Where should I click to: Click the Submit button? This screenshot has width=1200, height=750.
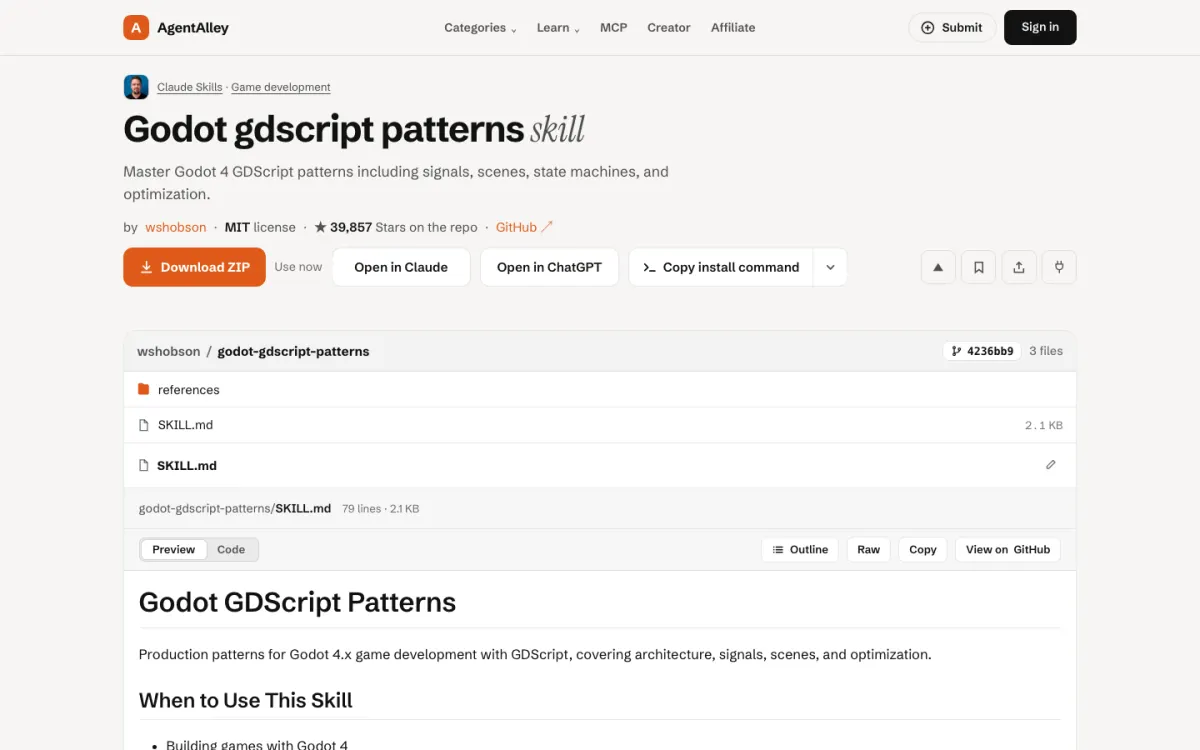pos(952,28)
